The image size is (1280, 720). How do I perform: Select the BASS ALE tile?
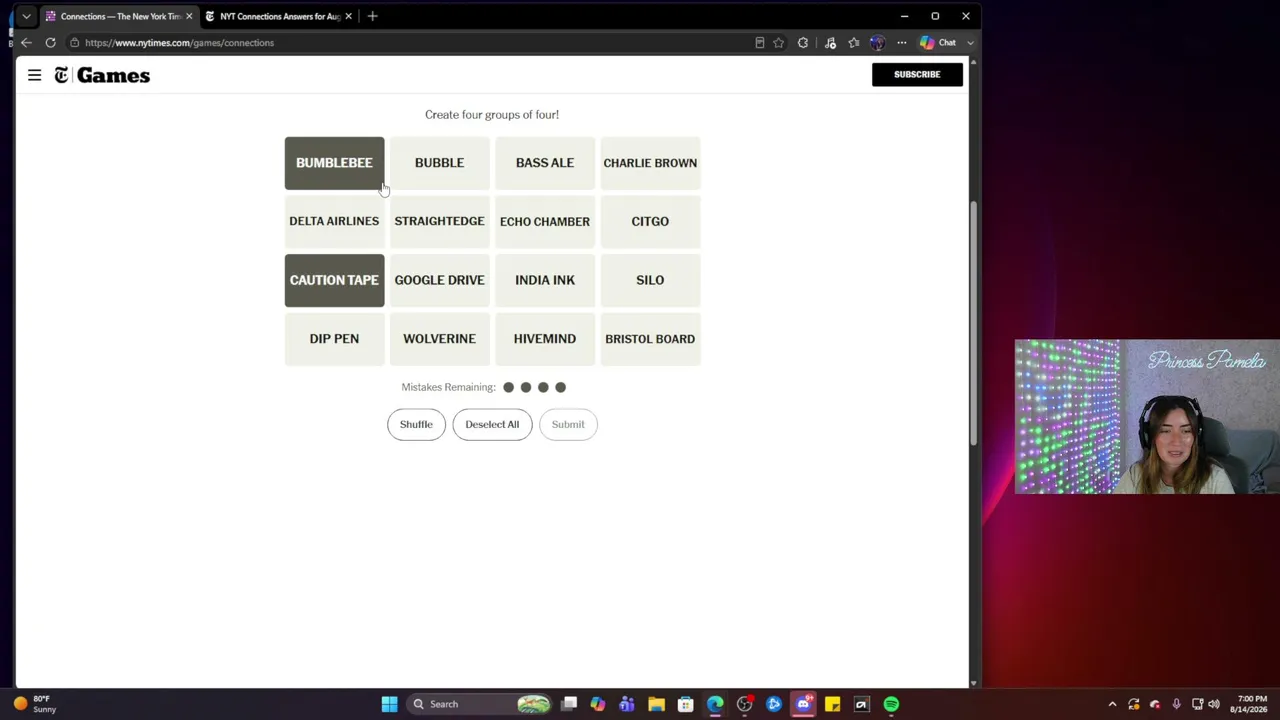tap(545, 163)
